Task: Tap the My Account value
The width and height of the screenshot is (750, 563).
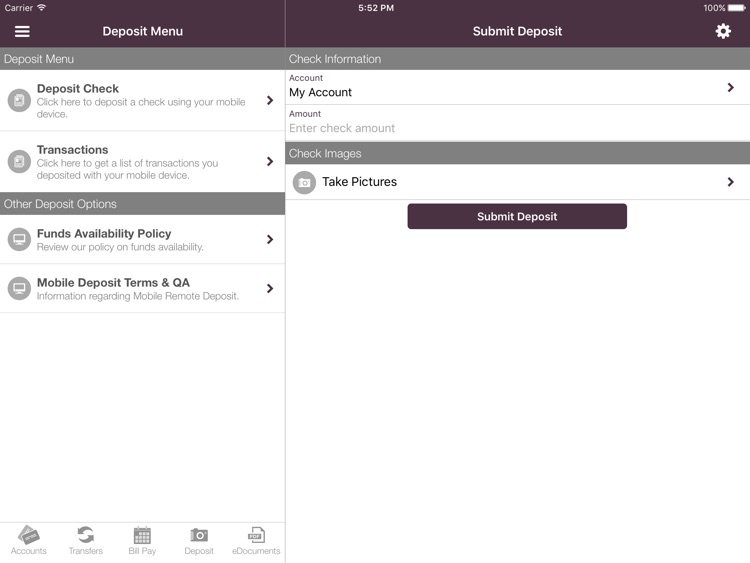Action: pos(320,92)
